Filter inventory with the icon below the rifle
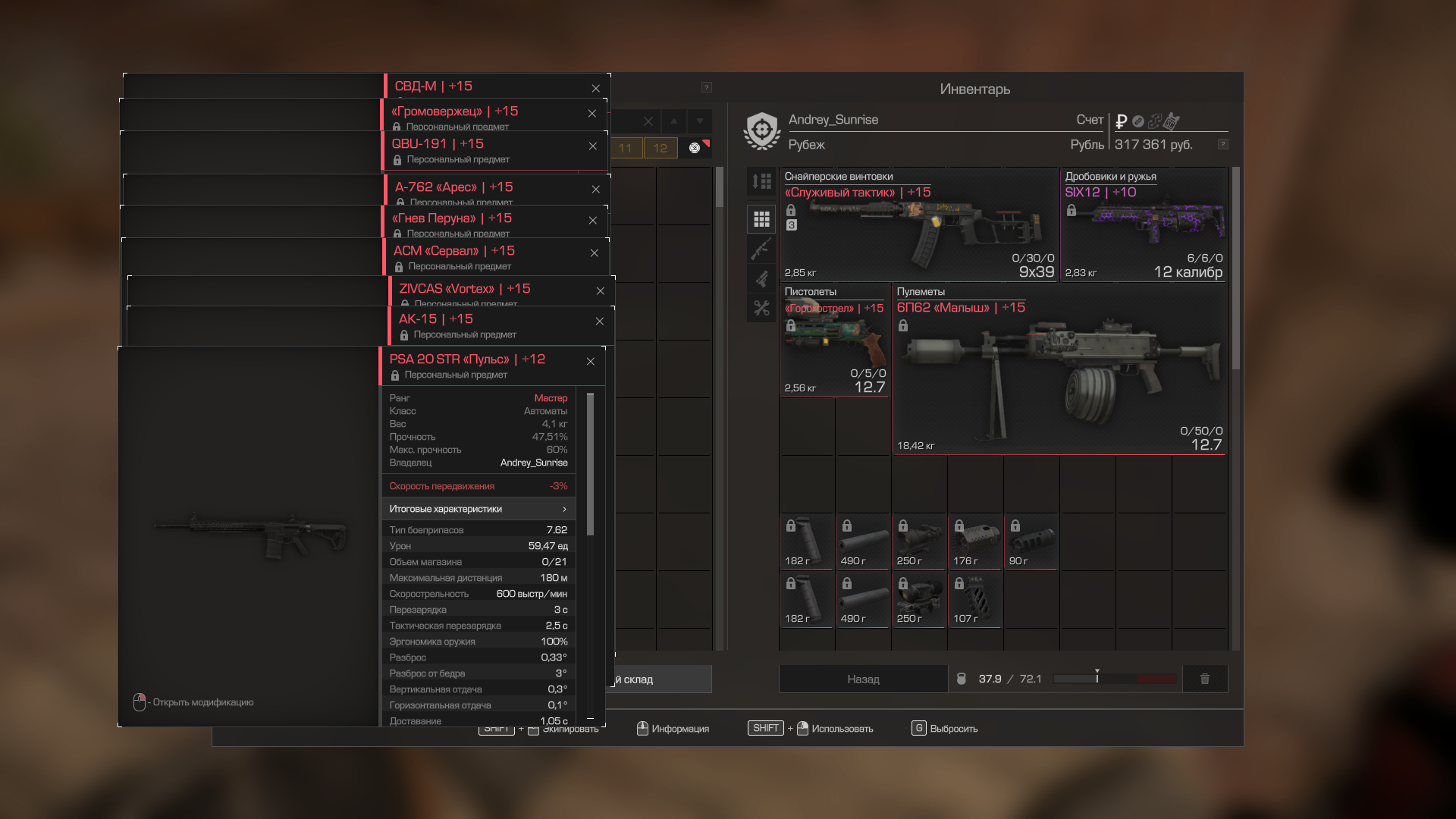This screenshot has height=819, width=1456. [x=761, y=278]
